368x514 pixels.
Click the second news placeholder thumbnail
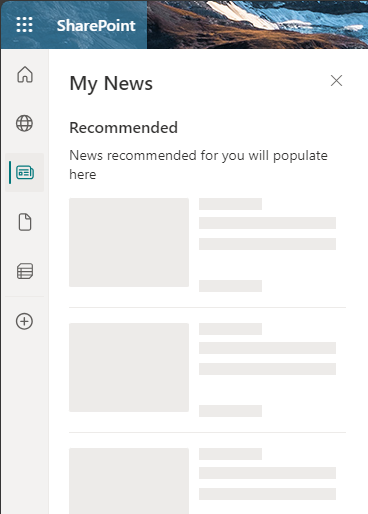[129, 367]
